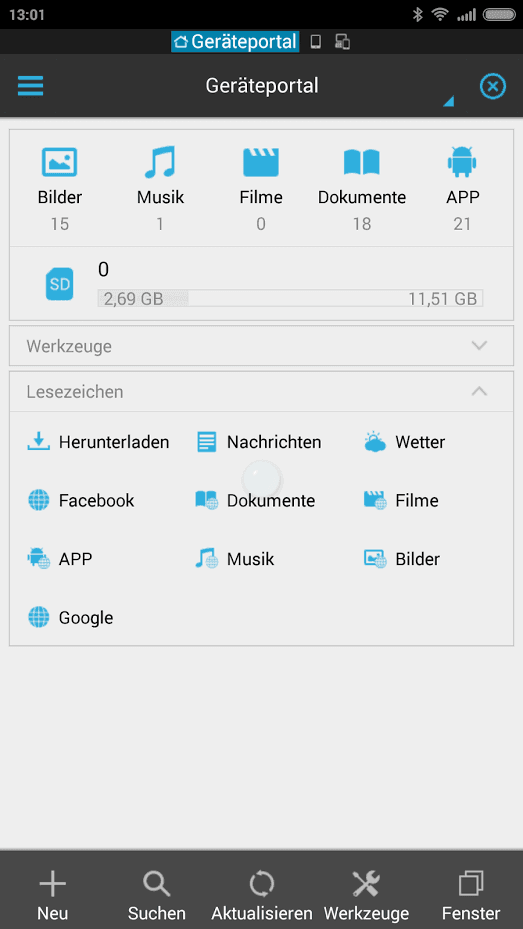
Task: Open Dokumente book icon in top row
Action: pos(362,162)
